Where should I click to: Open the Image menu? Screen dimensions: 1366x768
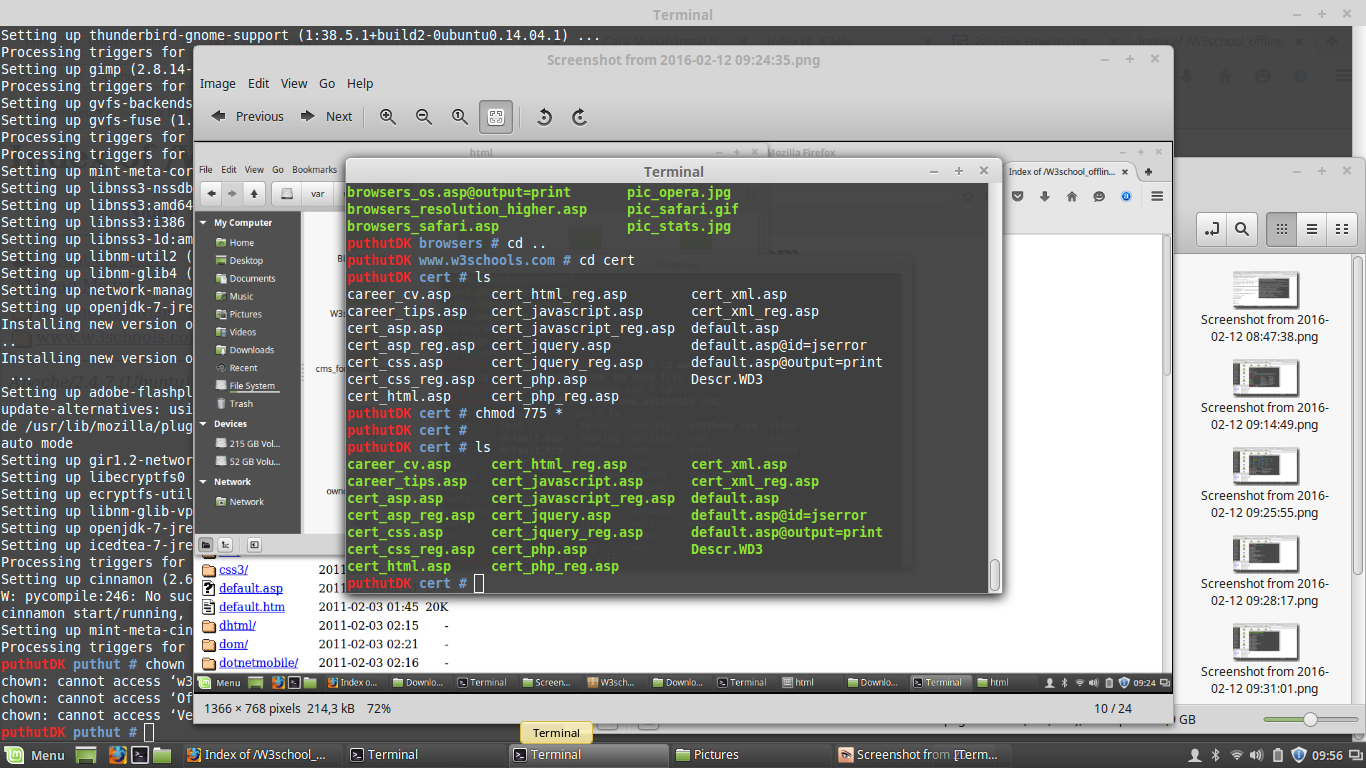217,84
